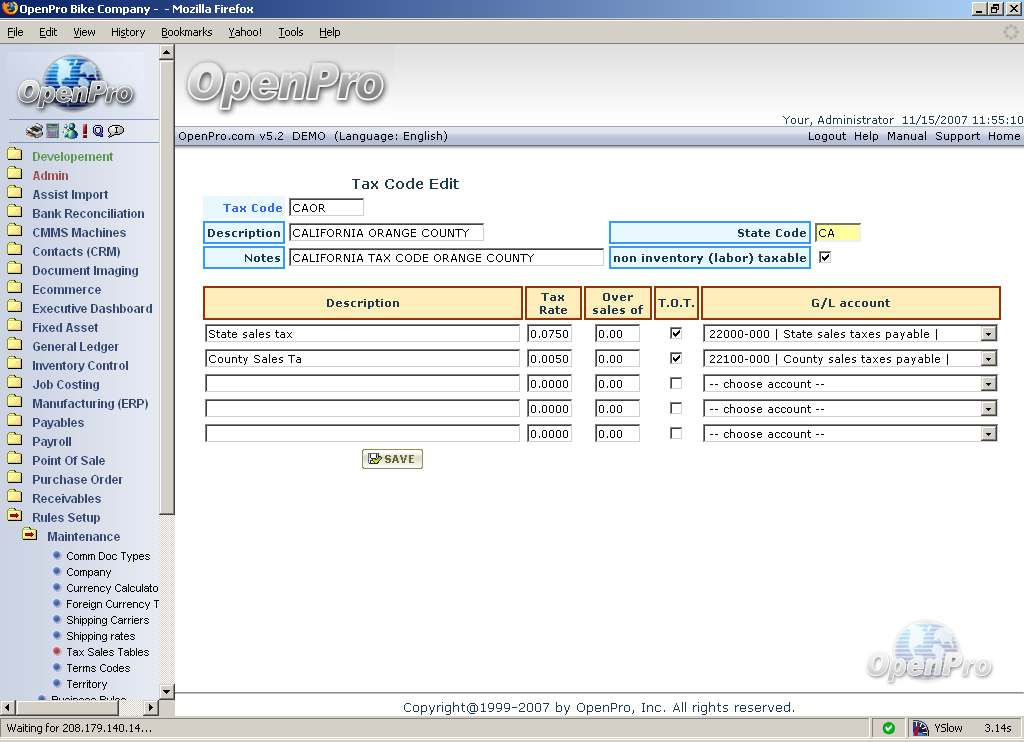This screenshot has height=742, width=1024.
Task: Expand the last row's choose account dropdown
Action: point(988,434)
